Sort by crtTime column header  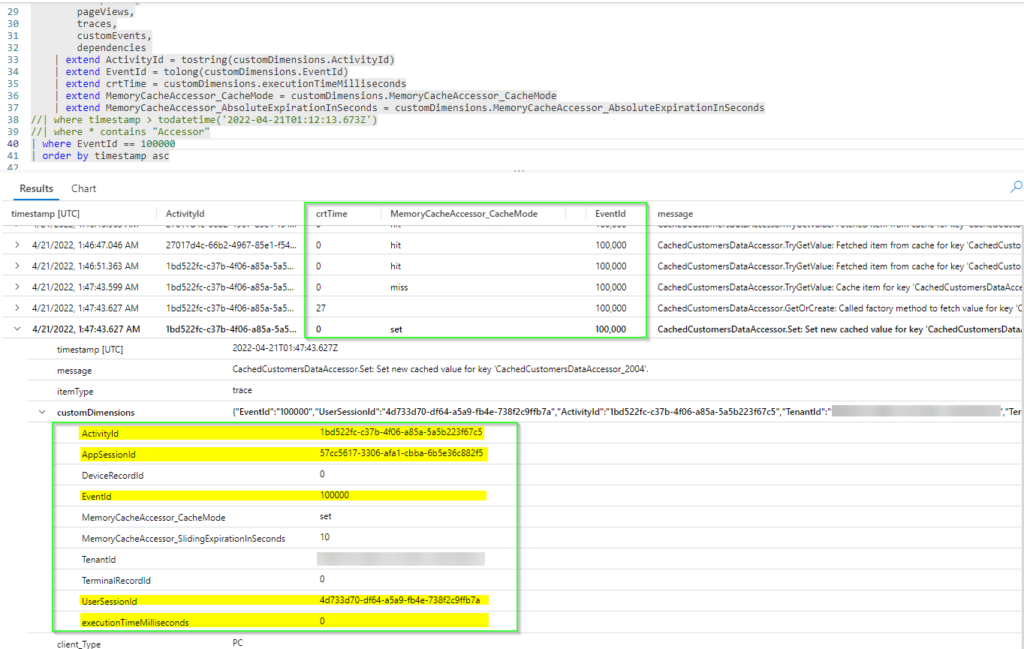coord(332,214)
